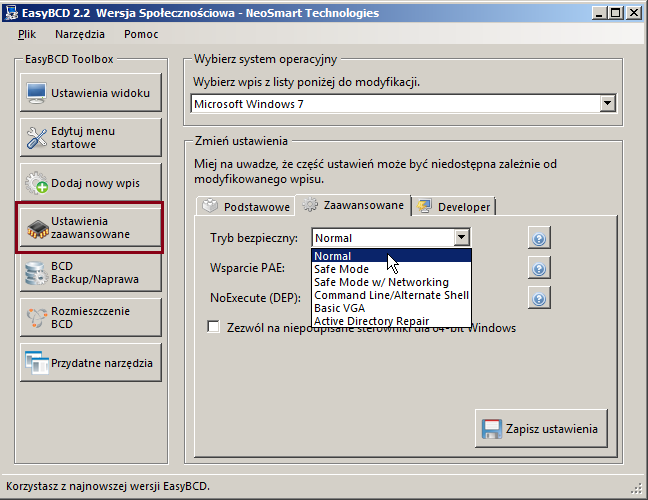Click the EasyBCD title bar app icon

point(11,13)
